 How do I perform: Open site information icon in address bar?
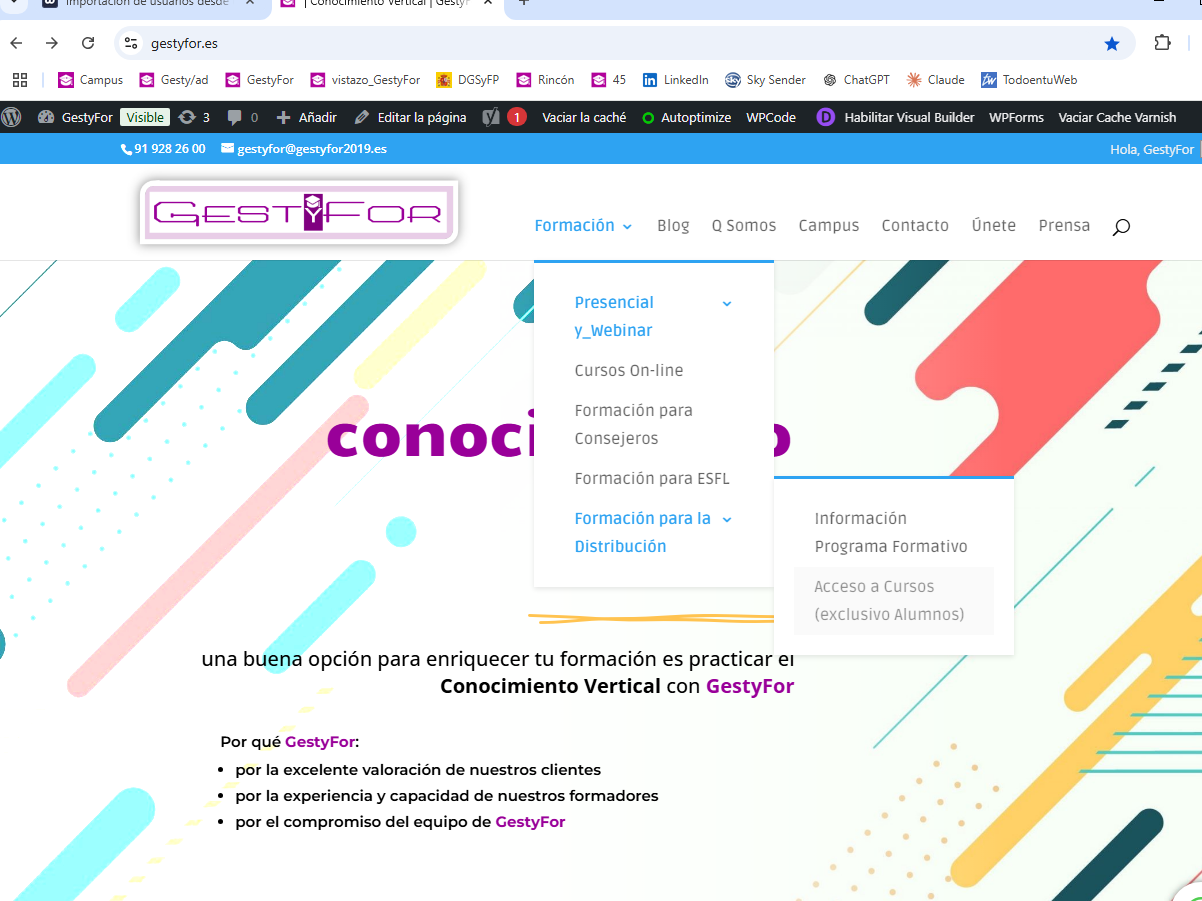click(131, 43)
